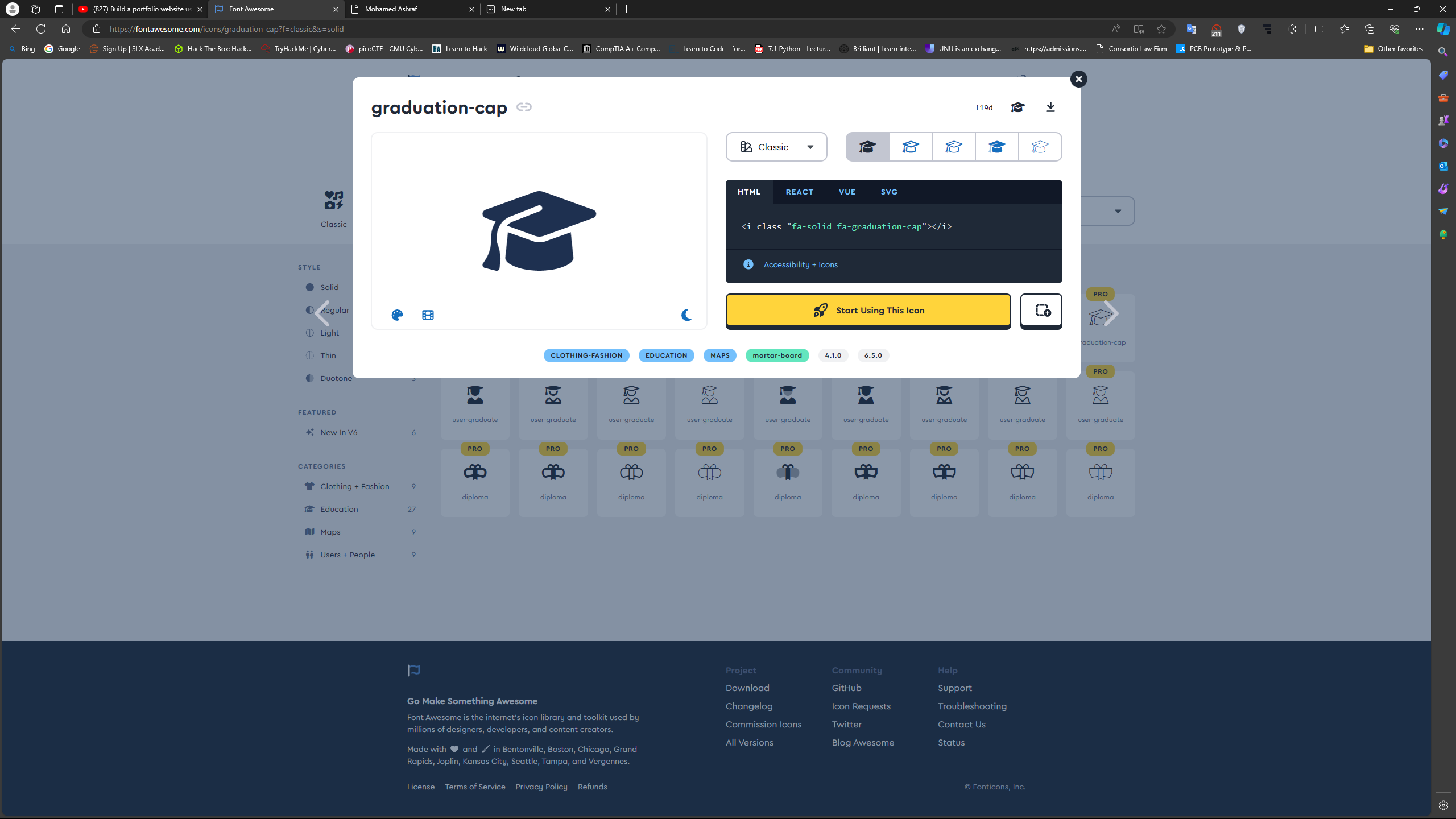Click the download SVG icon
This screenshot has height=819, width=1456.
click(1050, 107)
